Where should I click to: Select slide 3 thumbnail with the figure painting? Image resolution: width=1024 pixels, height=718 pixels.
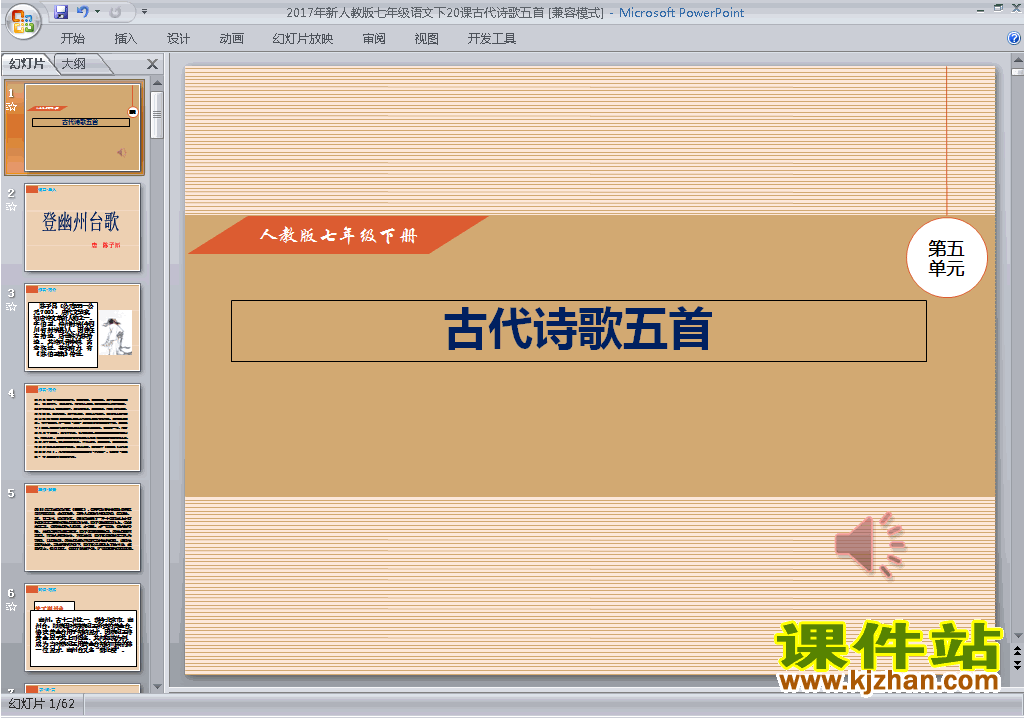[x=82, y=327]
